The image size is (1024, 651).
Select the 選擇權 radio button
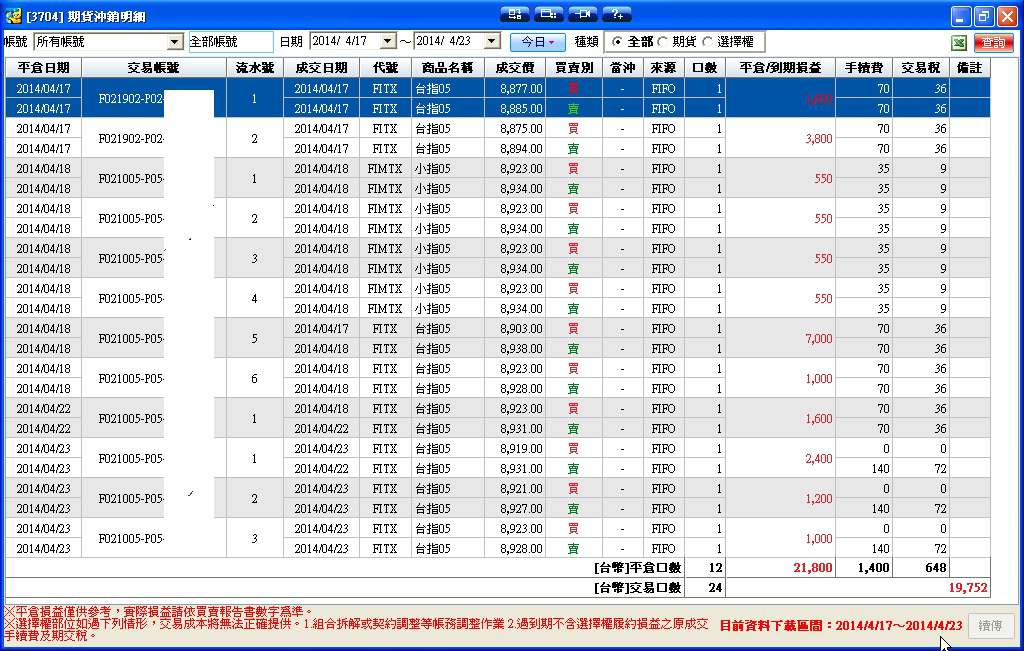[x=707, y=42]
